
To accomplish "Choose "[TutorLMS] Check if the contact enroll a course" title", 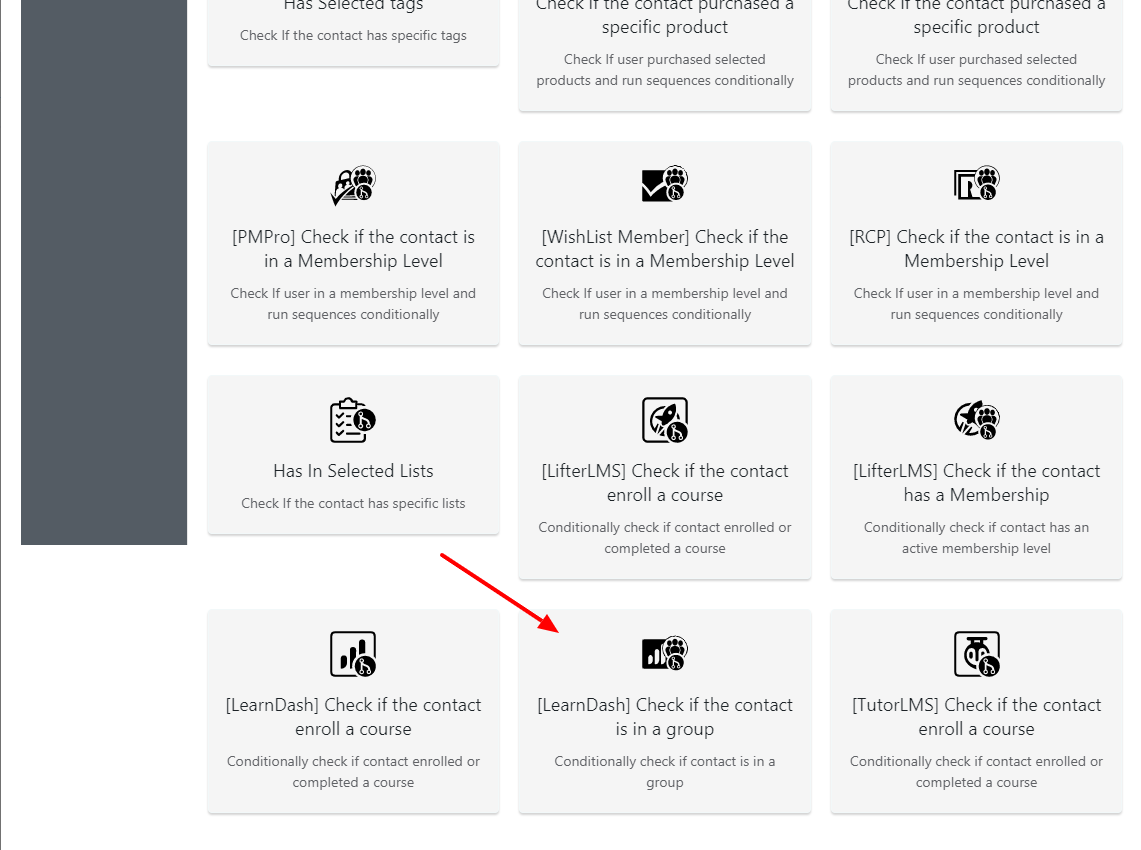I will pyautogui.click(x=977, y=717).
